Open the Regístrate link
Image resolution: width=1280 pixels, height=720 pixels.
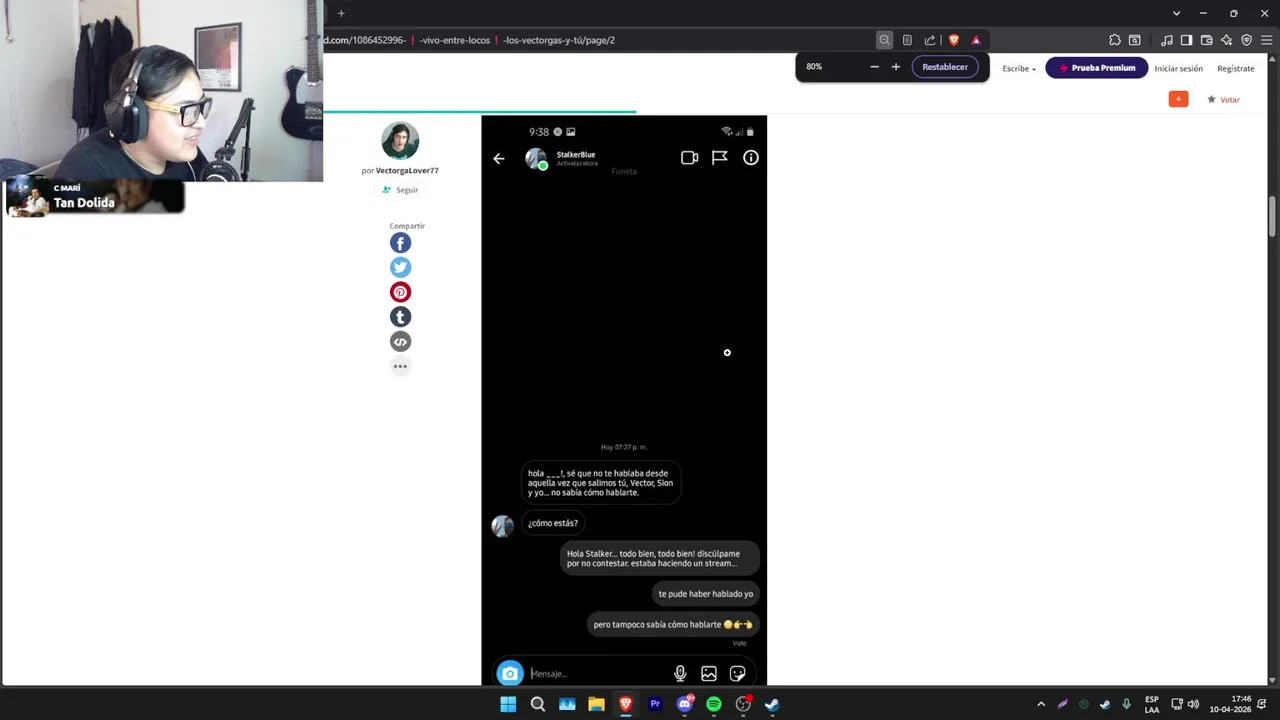point(1236,68)
